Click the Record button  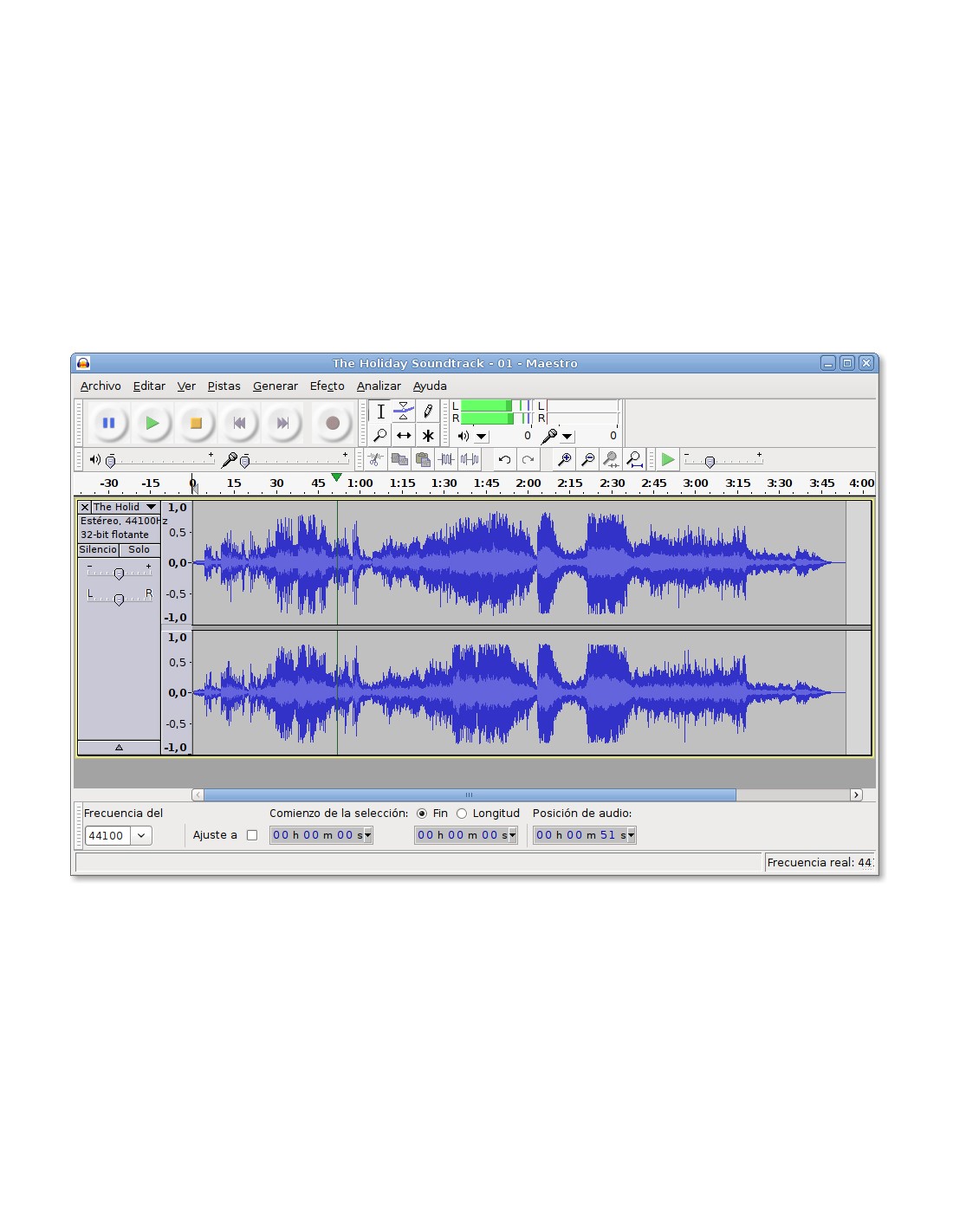click(x=332, y=423)
